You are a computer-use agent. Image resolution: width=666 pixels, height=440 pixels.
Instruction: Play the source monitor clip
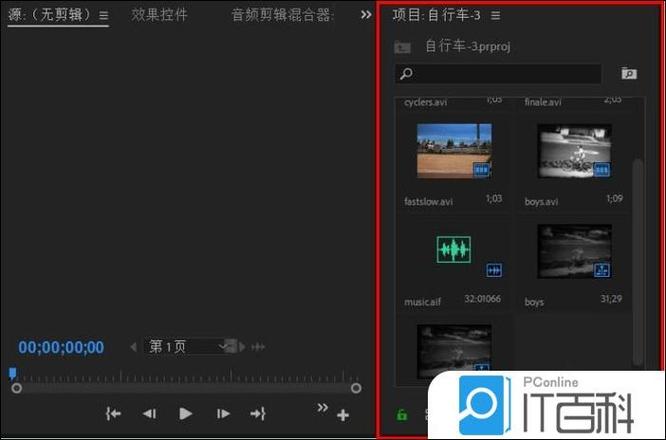[x=185, y=414]
